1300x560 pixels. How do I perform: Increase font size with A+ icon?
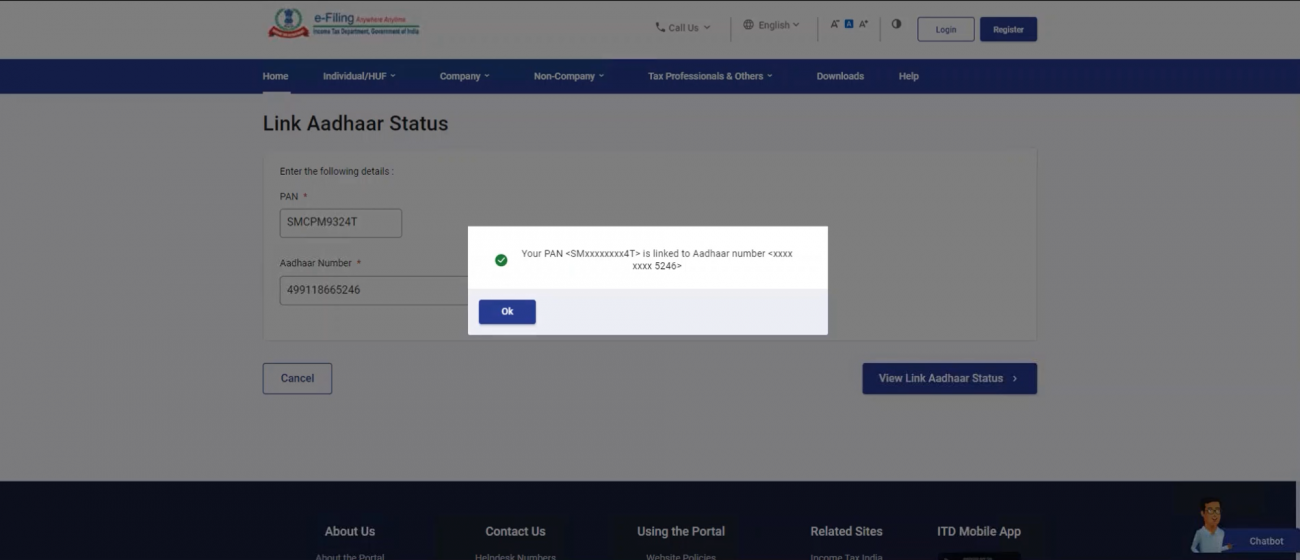[863, 24]
